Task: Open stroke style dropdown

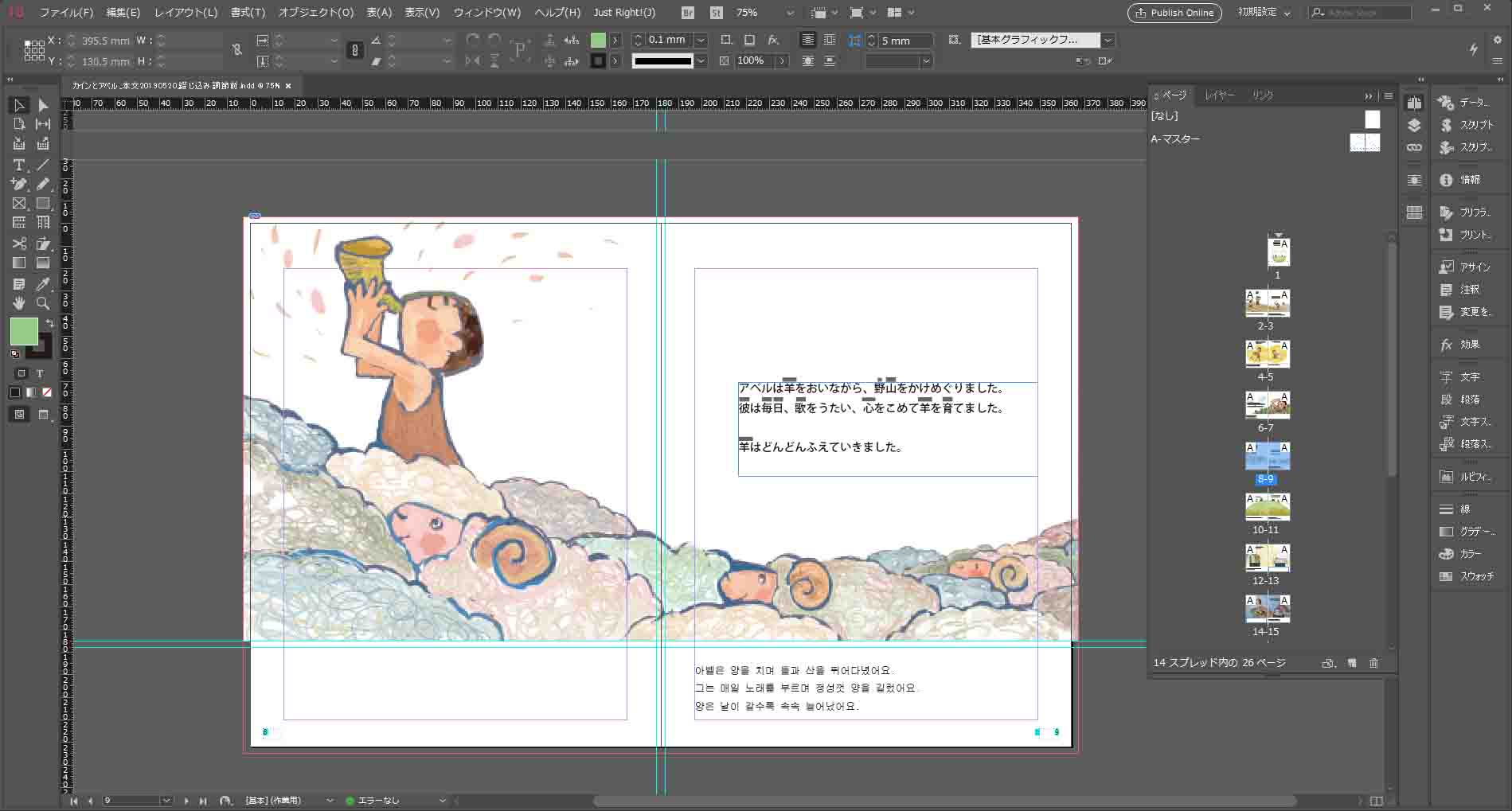Action: point(701,60)
